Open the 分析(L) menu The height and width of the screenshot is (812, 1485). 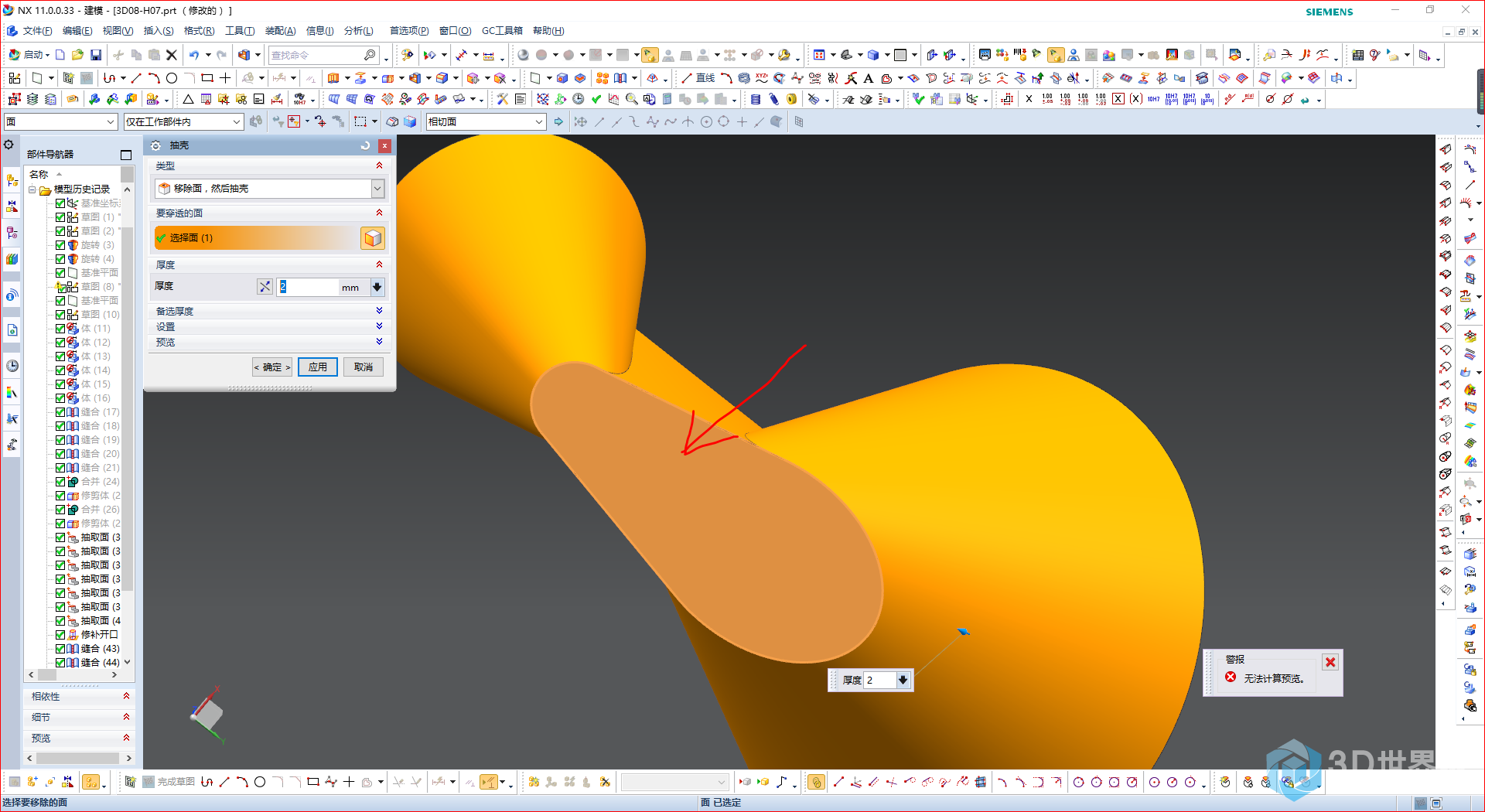pos(359,31)
